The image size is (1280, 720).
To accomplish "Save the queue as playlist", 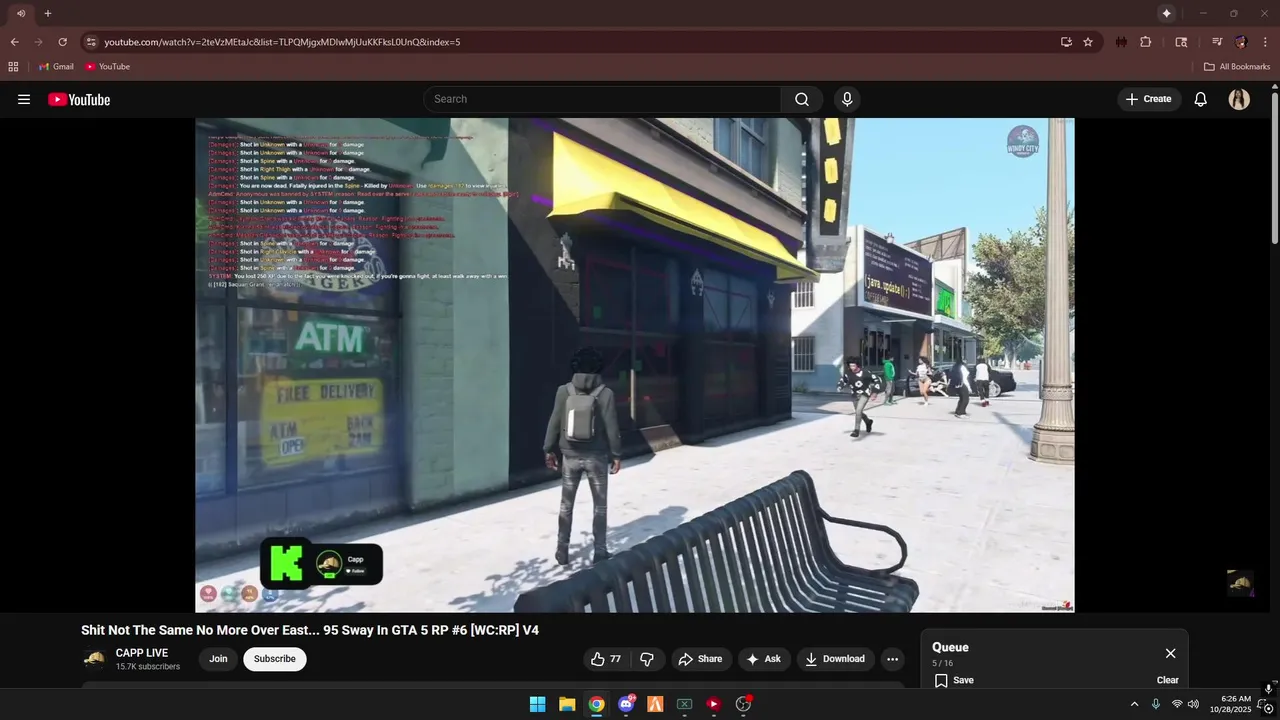I will click(x=954, y=680).
